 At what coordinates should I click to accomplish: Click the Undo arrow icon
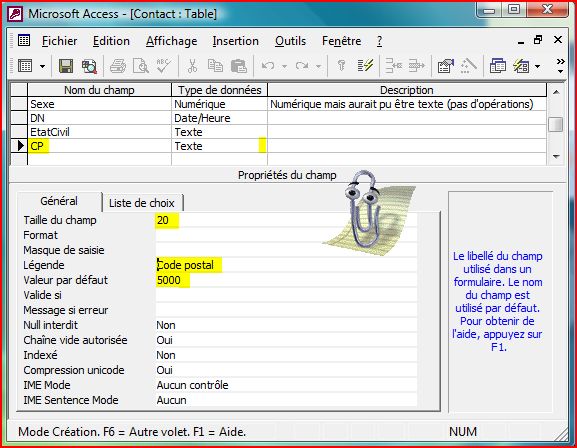(268, 66)
